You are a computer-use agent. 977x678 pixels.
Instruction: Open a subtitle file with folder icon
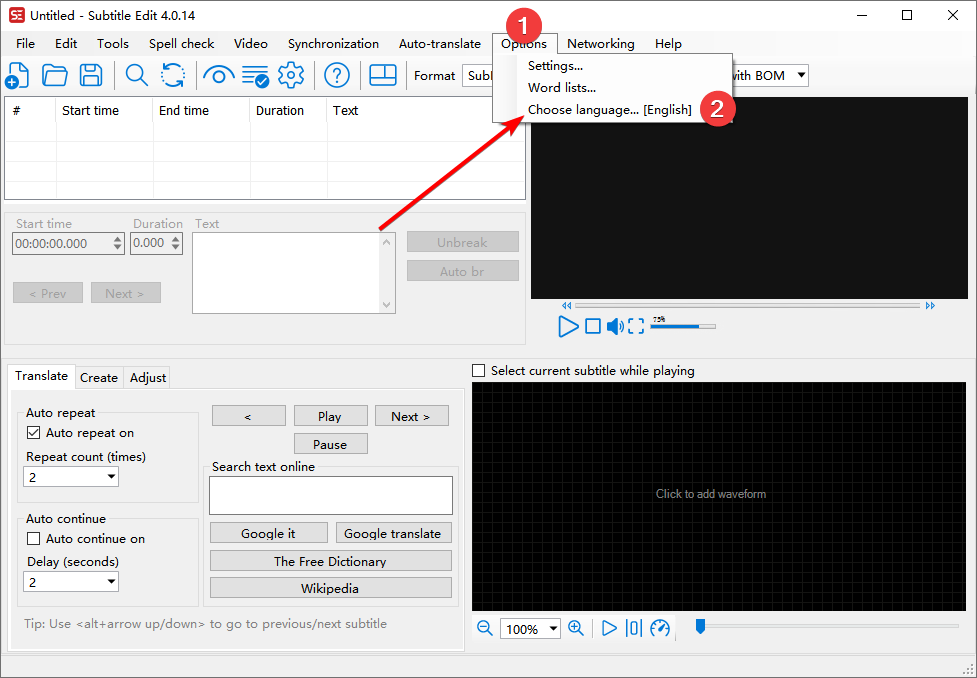pos(54,75)
